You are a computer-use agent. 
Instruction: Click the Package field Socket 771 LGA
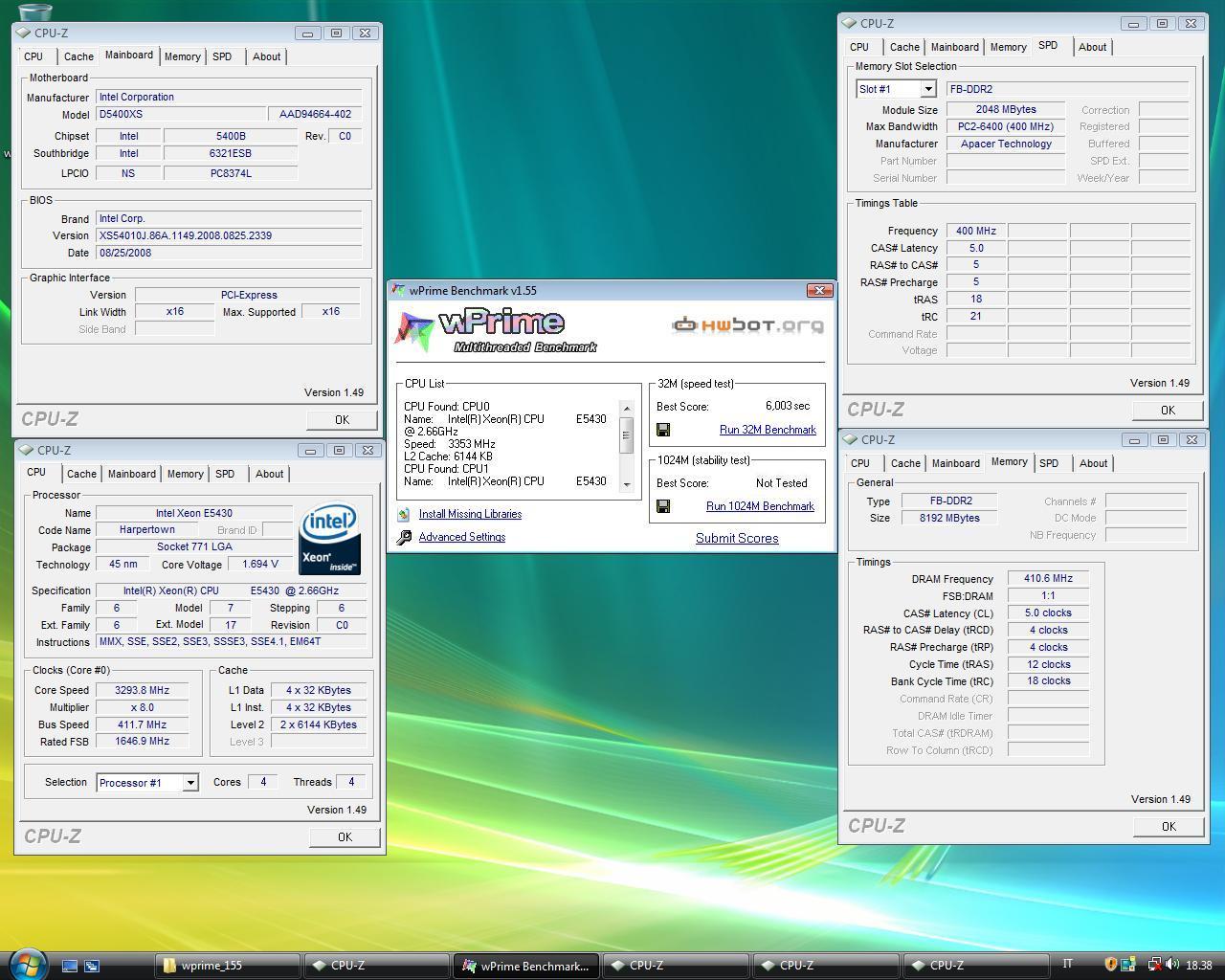[194, 546]
